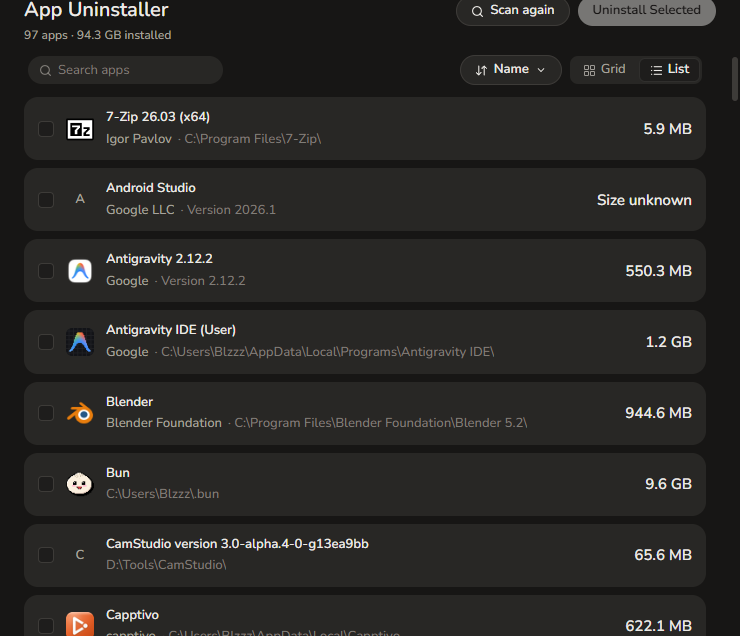Image resolution: width=740 pixels, height=636 pixels.
Task: Switch to Grid view
Action: (x=605, y=69)
